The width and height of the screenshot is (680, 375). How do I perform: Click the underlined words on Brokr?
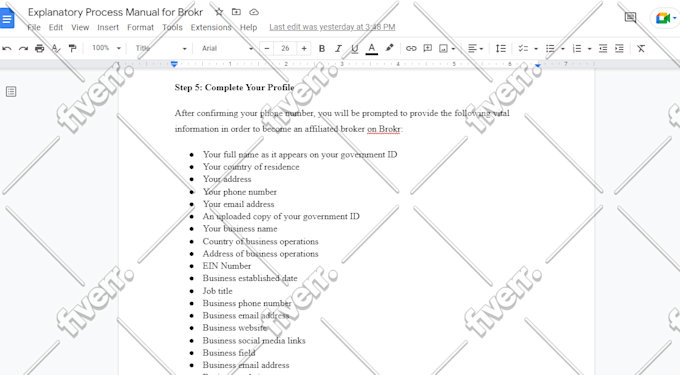point(384,129)
